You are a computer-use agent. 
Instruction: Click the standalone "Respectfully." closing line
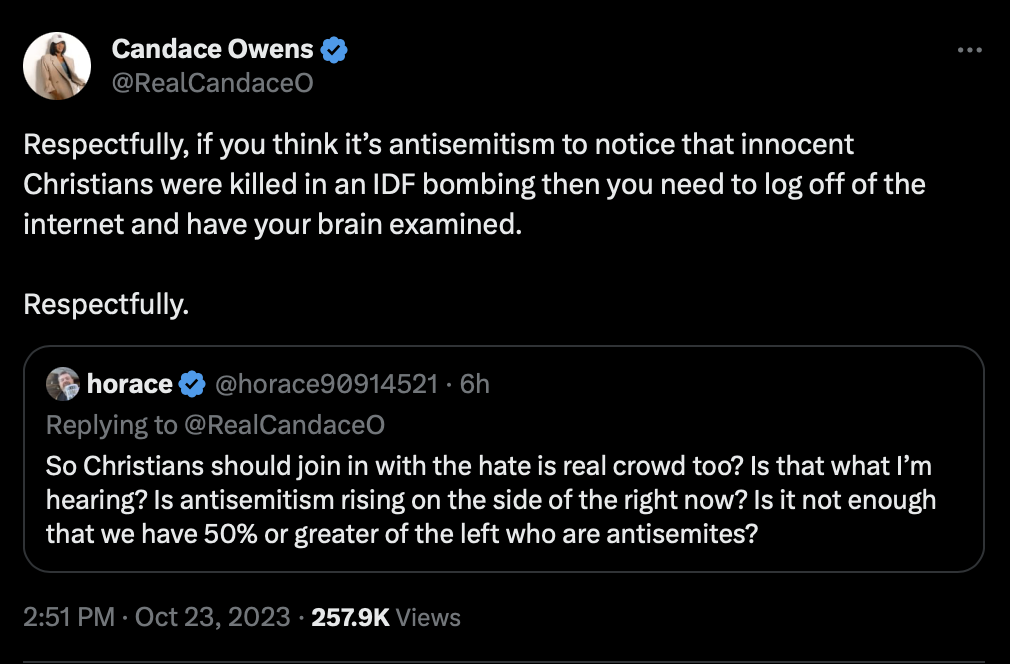(x=106, y=304)
